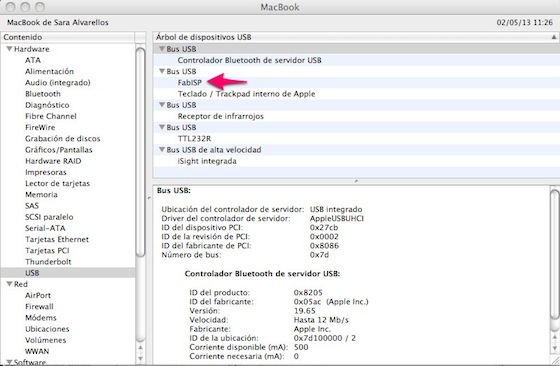Screen dimensions: 560x366
Task: Select Controlador Bluetooth de servidor USB device
Action: [x=249, y=60]
